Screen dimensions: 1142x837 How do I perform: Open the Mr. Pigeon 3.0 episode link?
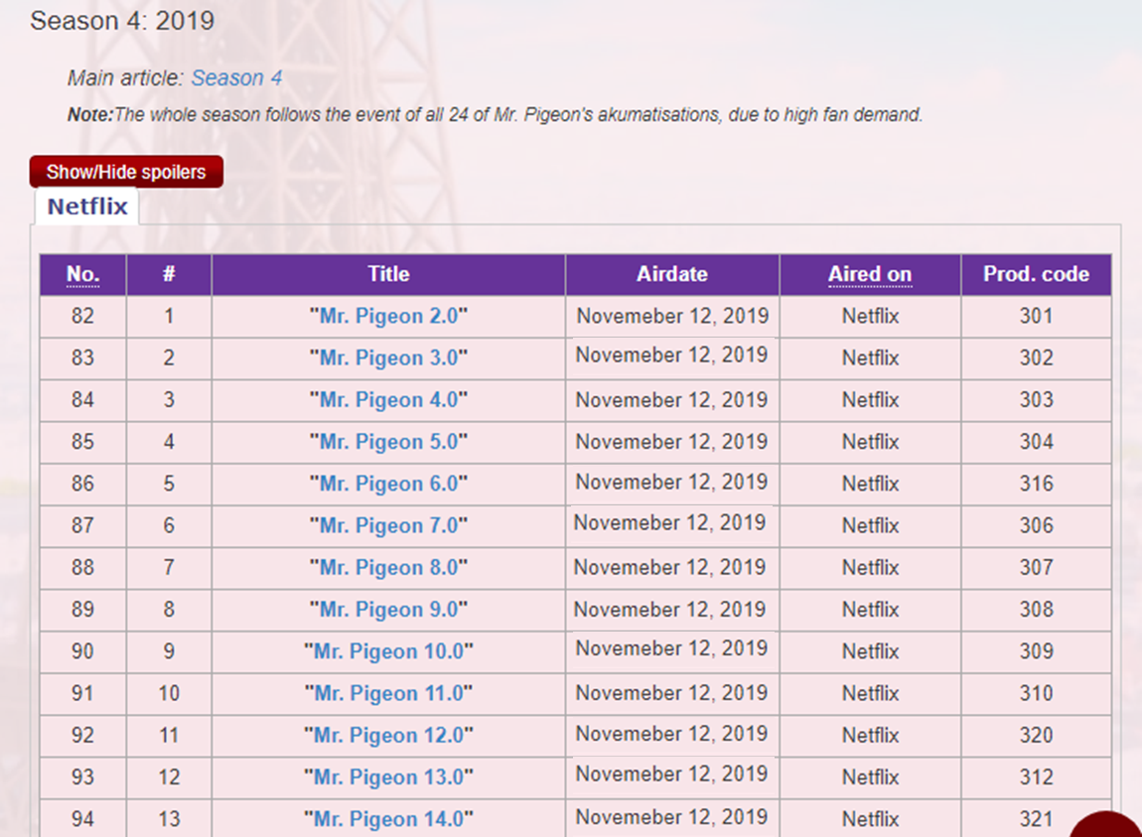(x=388, y=358)
